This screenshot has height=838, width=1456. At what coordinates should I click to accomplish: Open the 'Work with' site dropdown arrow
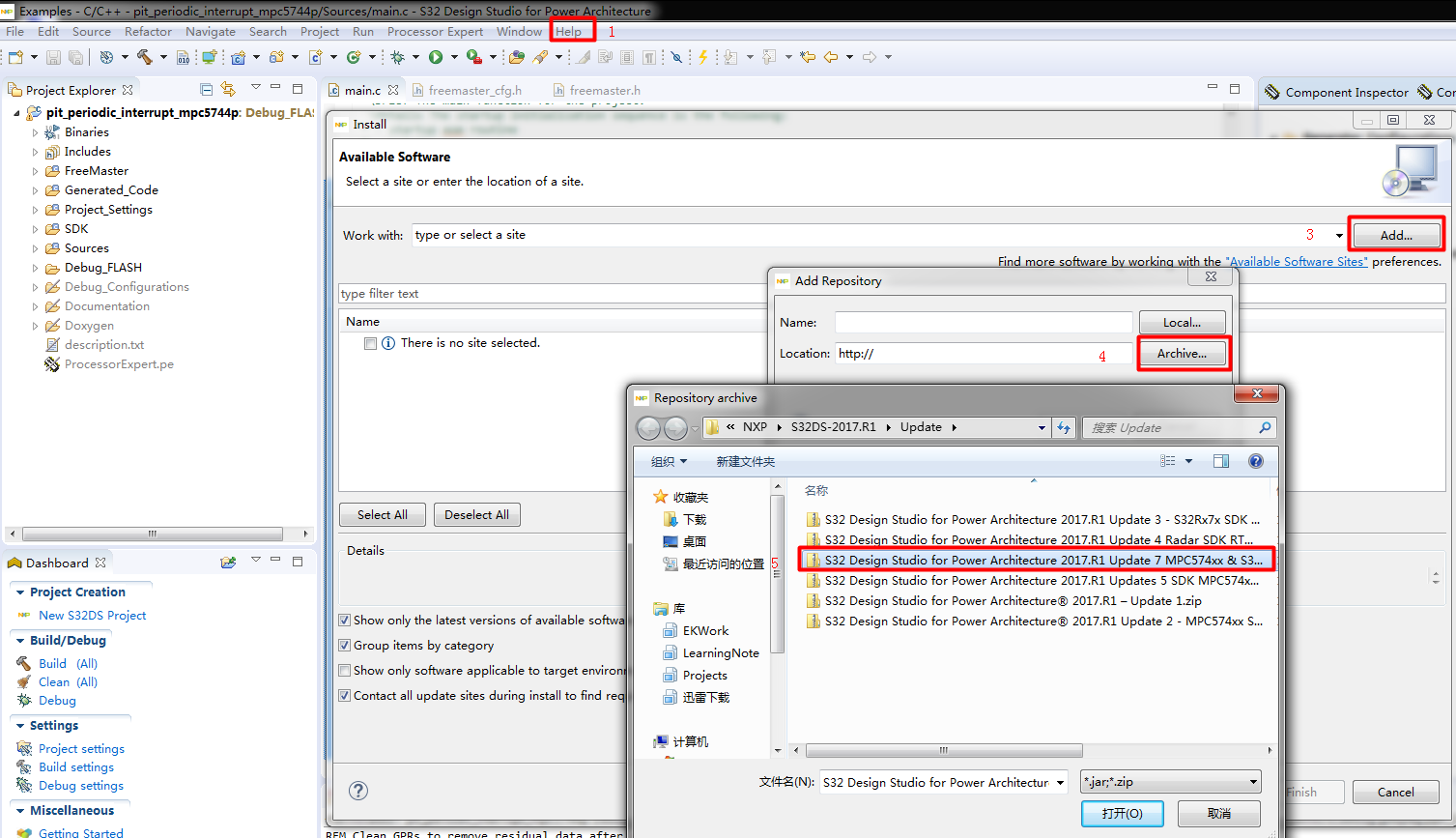coord(1339,235)
